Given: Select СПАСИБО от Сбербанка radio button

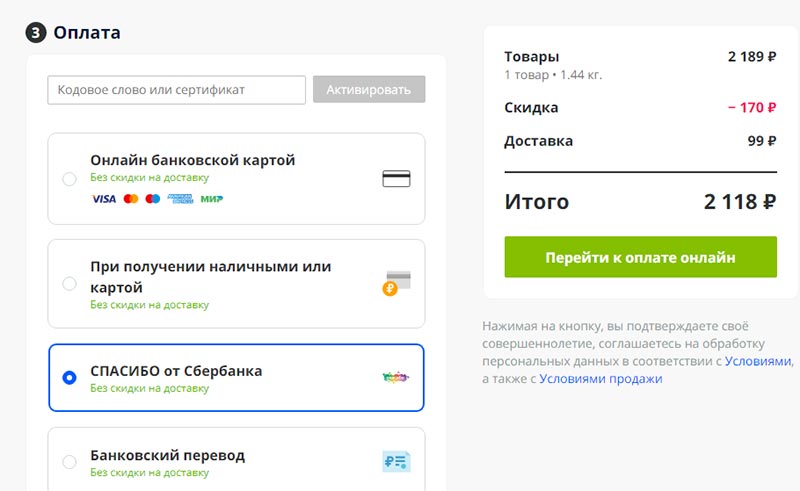Looking at the screenshot, I should [69, 378].
